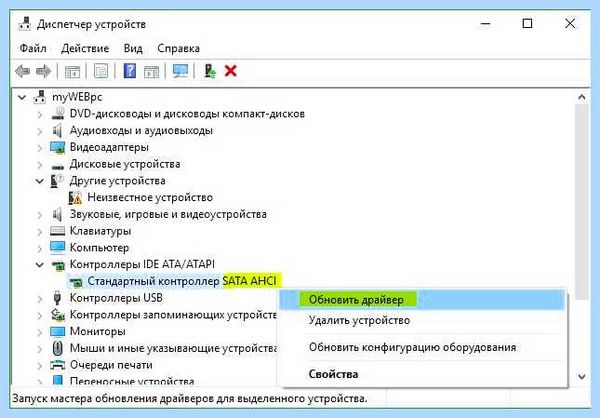Select Неизвестное устройство entry

pos(150,198)
